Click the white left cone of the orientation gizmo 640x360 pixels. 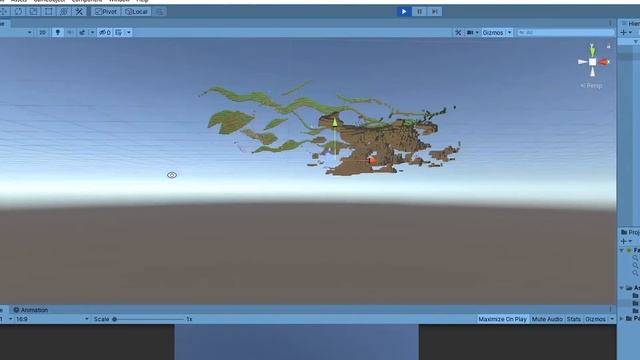tap(582, 62)
